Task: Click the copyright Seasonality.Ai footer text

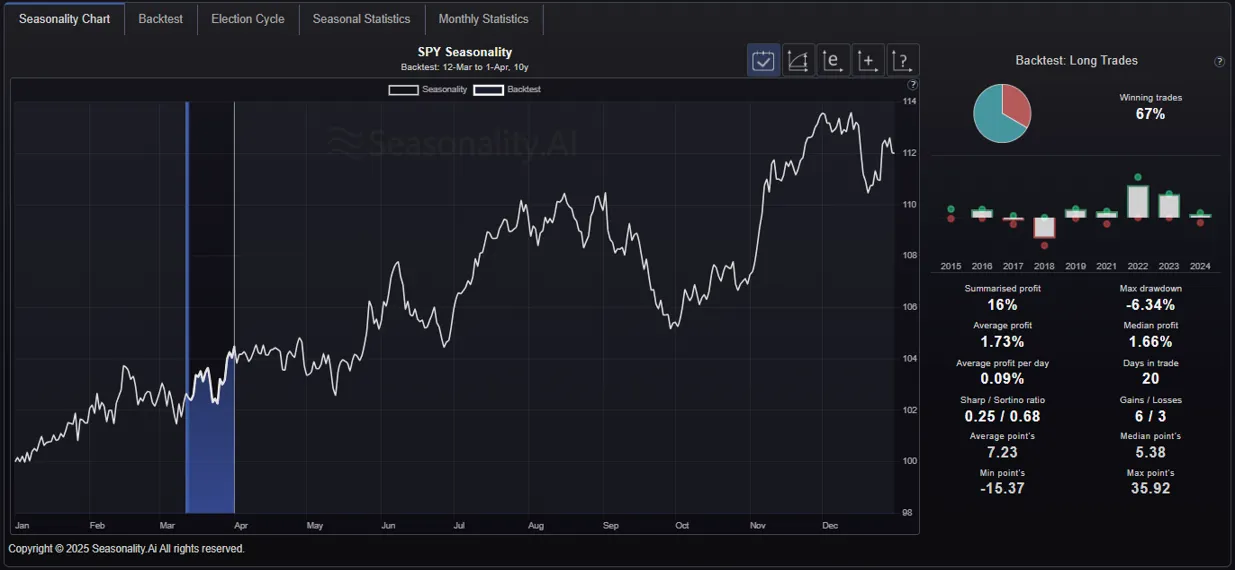Action: tap(126, 548)
